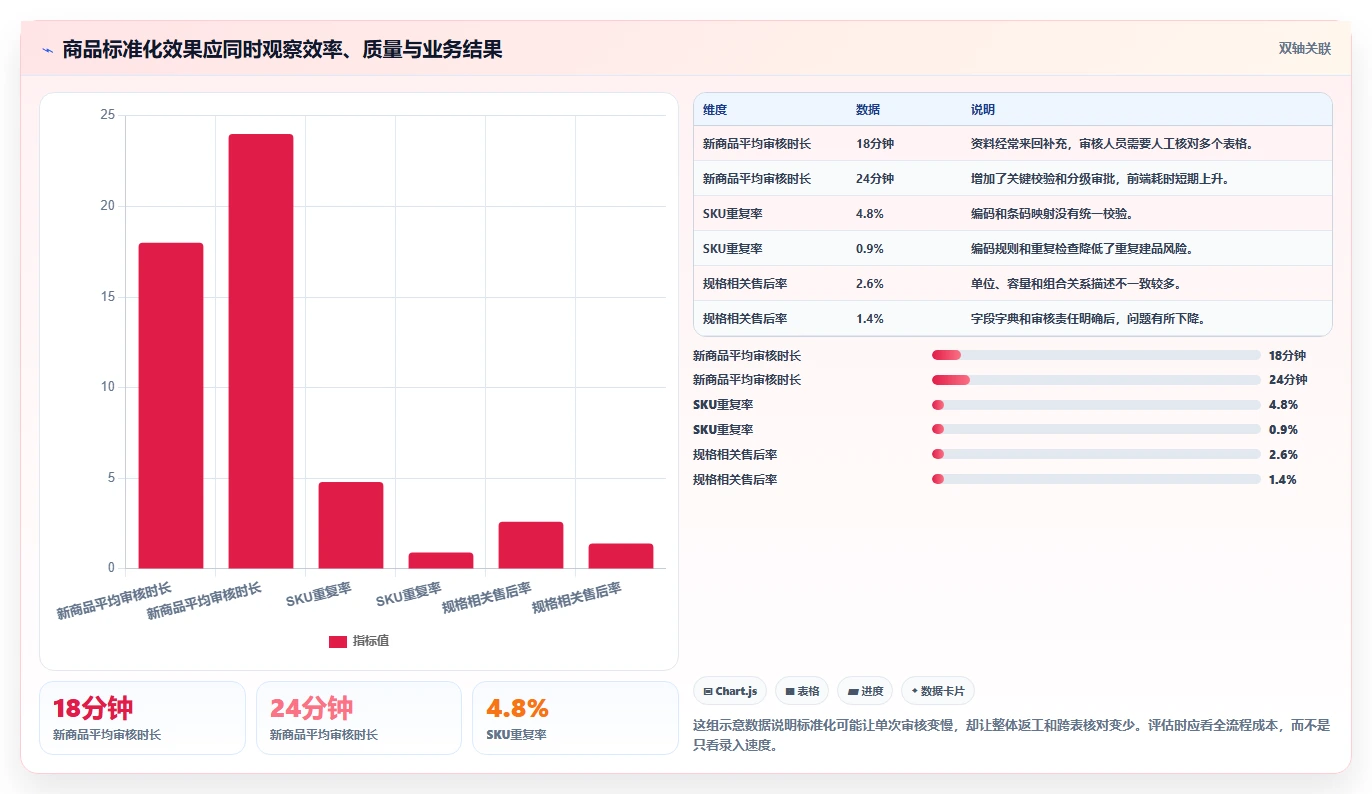Image resolution: width=1372 pixels, height=794 pixels.
Task: Click description starting 字段字典和审核责任明确后
Action: [x=1088, y=319]
